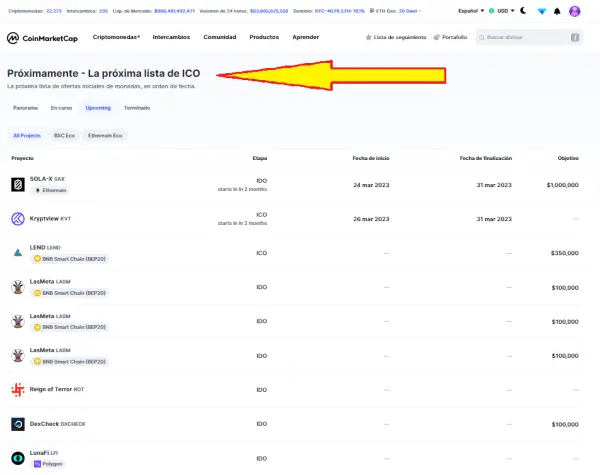Open the Español language dropdown

click(x=471, y=11)
